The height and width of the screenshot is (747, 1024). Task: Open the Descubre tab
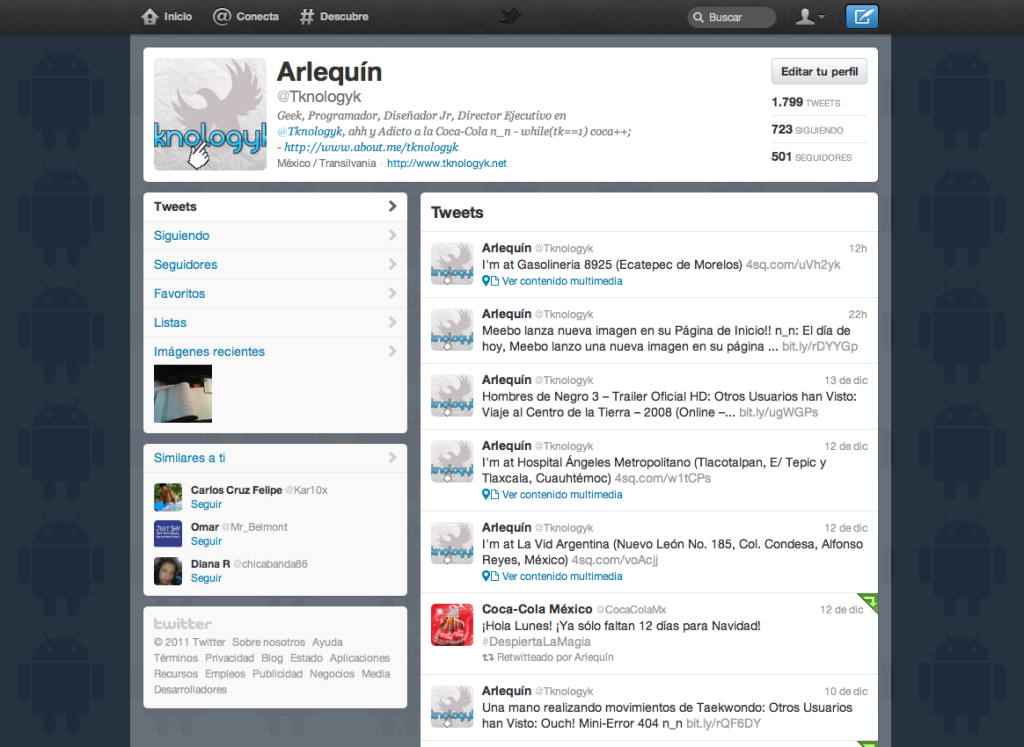pyautogui.click(x=334, y=16)
